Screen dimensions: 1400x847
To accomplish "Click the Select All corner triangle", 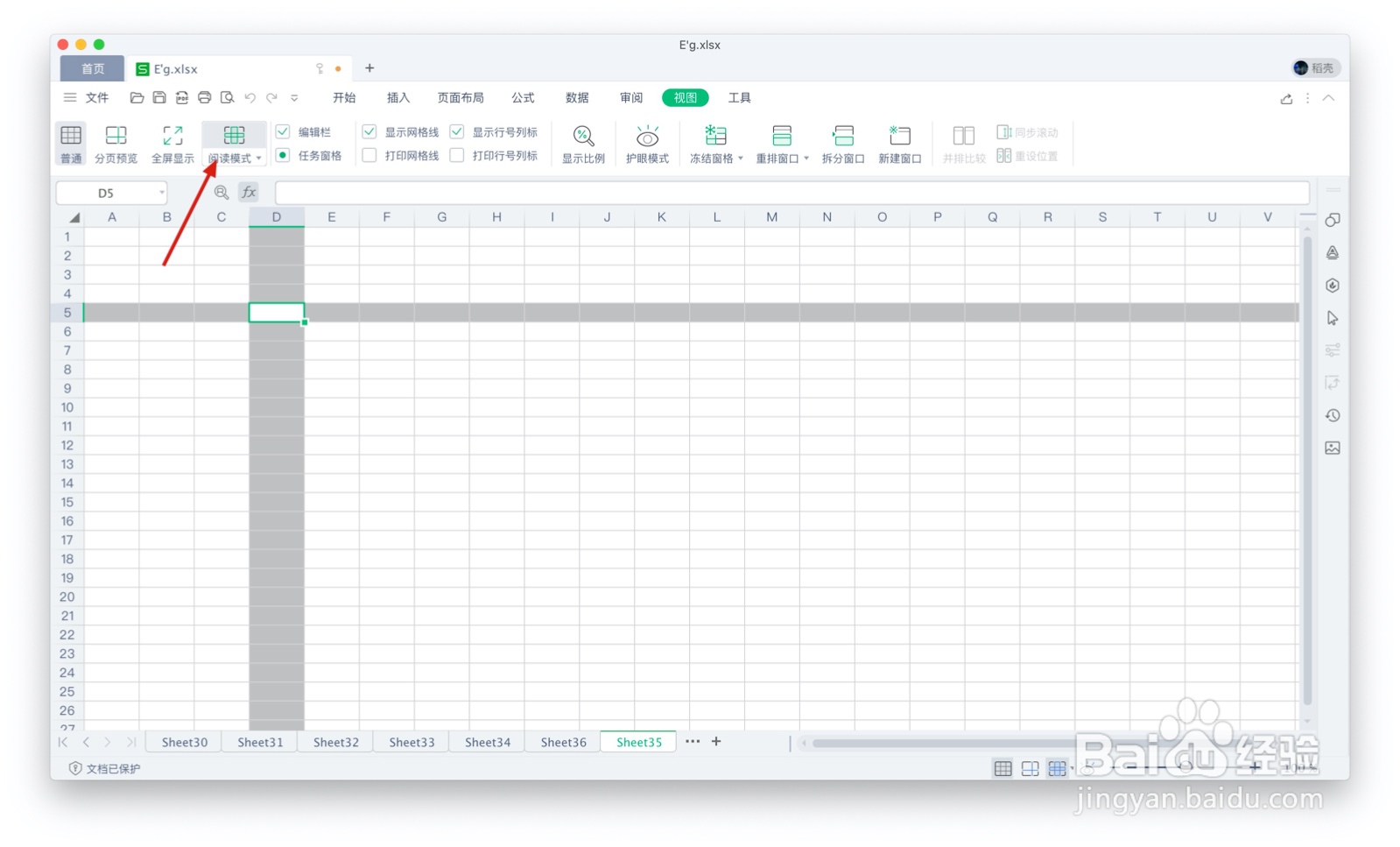I will (74, 217).
